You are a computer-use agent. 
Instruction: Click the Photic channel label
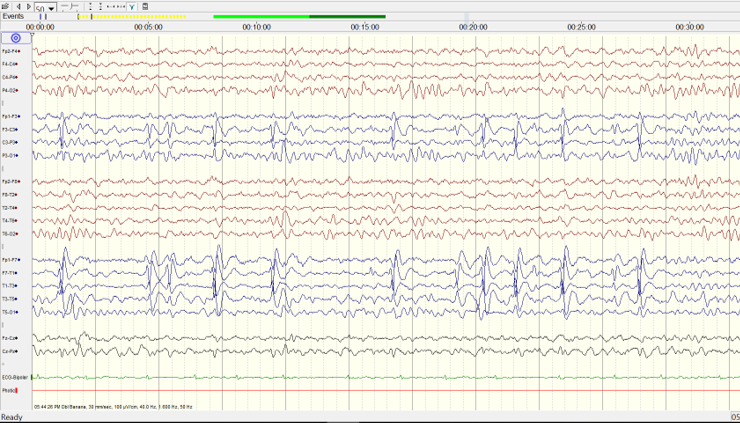click(x=9, y=390)
